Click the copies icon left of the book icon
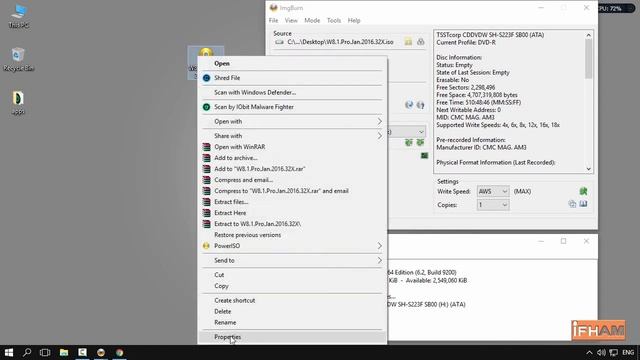Image resolution: width=640 pixels, height=360 pixels. click(x=572, y=204)
